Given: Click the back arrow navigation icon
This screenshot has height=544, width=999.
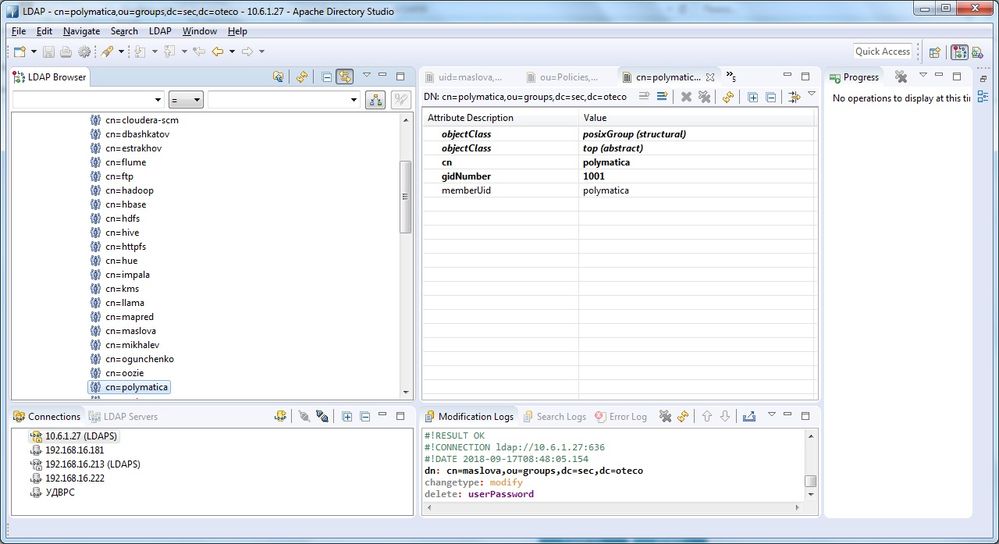Looking at the screenshot, I should coord(217,51).
